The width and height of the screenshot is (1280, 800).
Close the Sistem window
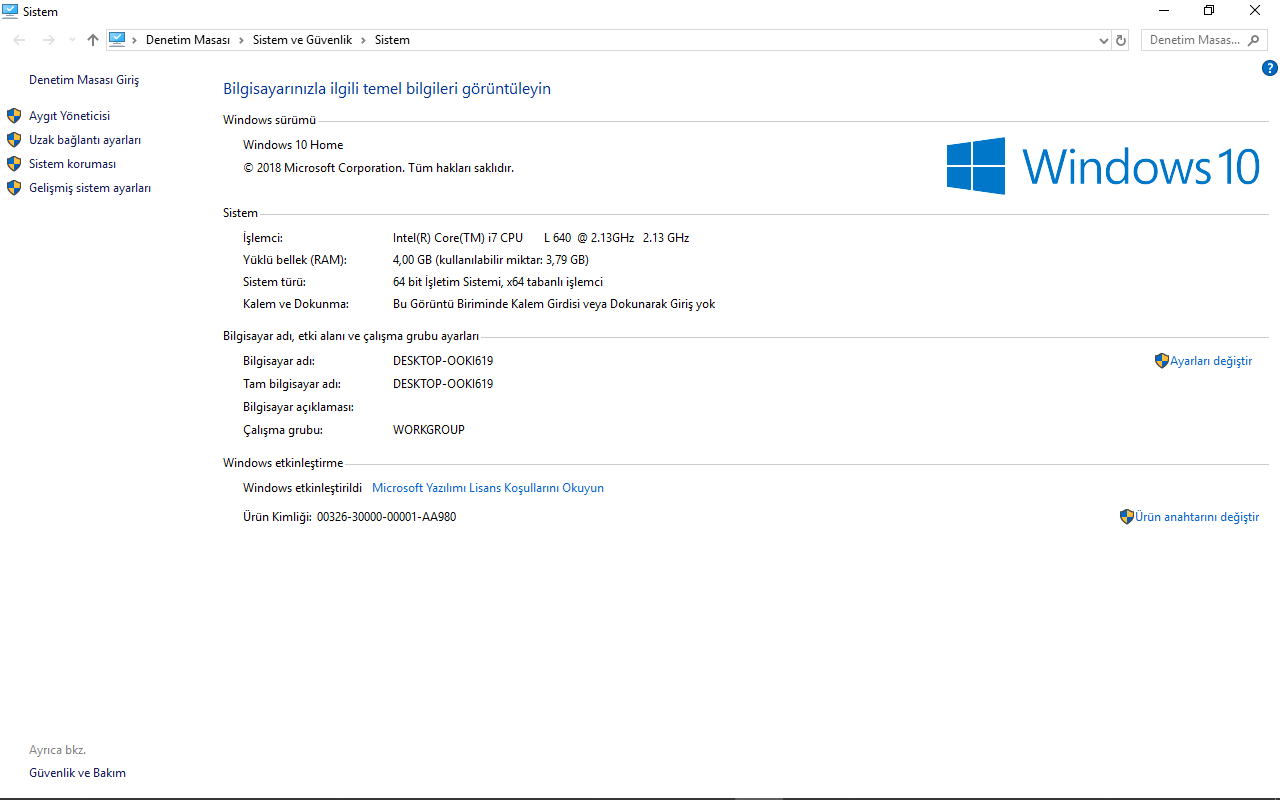[x=1255, y=11]
